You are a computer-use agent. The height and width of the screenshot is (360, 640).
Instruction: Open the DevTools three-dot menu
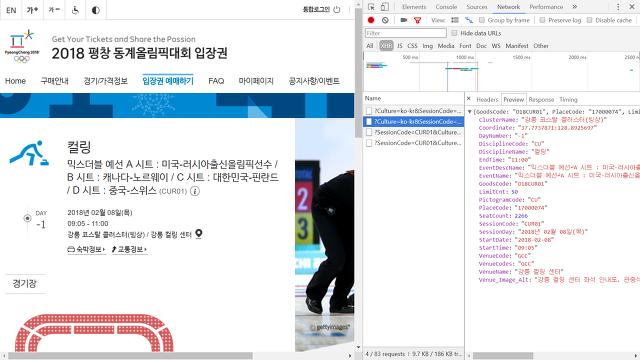click(x=618, y=7)
